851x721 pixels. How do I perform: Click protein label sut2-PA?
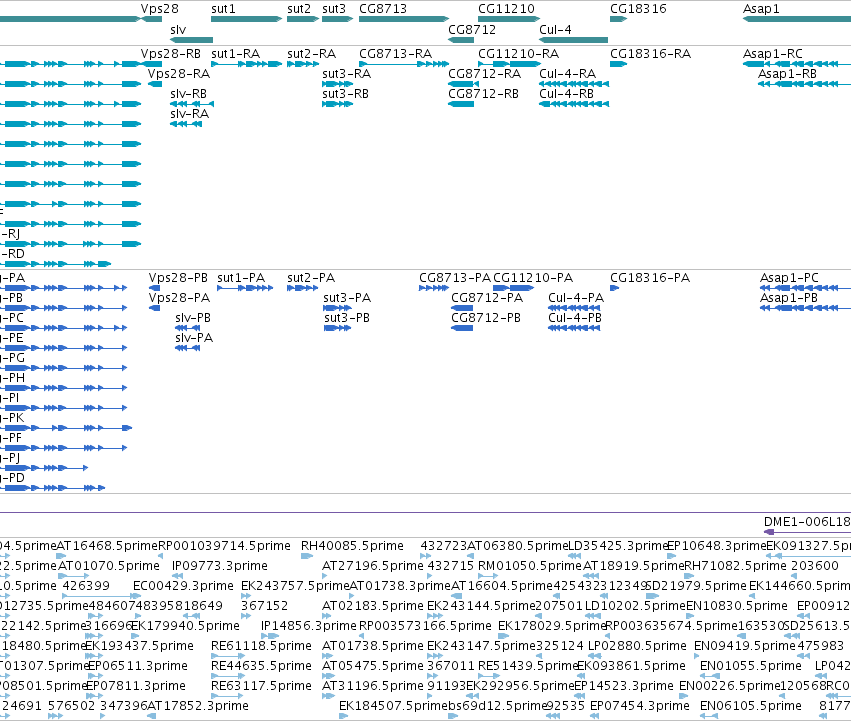(x=311, y=278)
